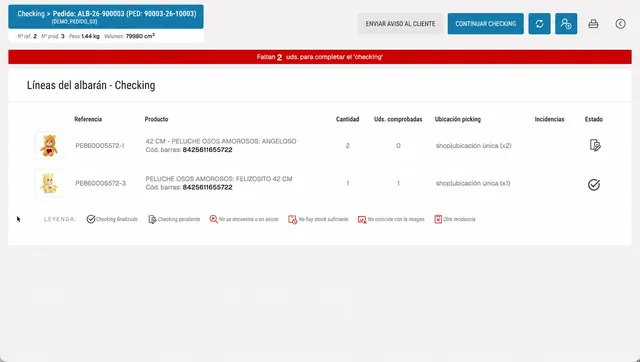
Task: Click pending checking status icon for ANGELOSO
Action: pyautogui.click(x=595, y=145)
